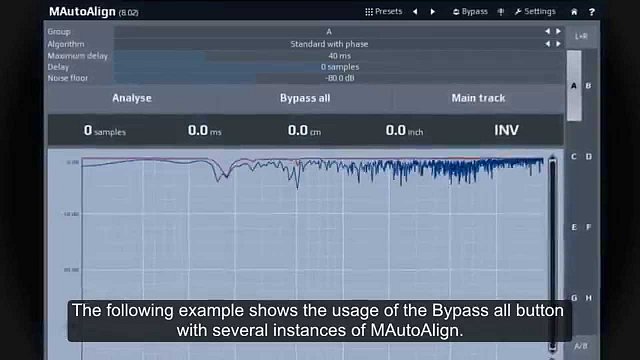The height and width of the screenshot is (360, 640).
Task: Click the 0.0 ms readout
Action: pos(204,131)
